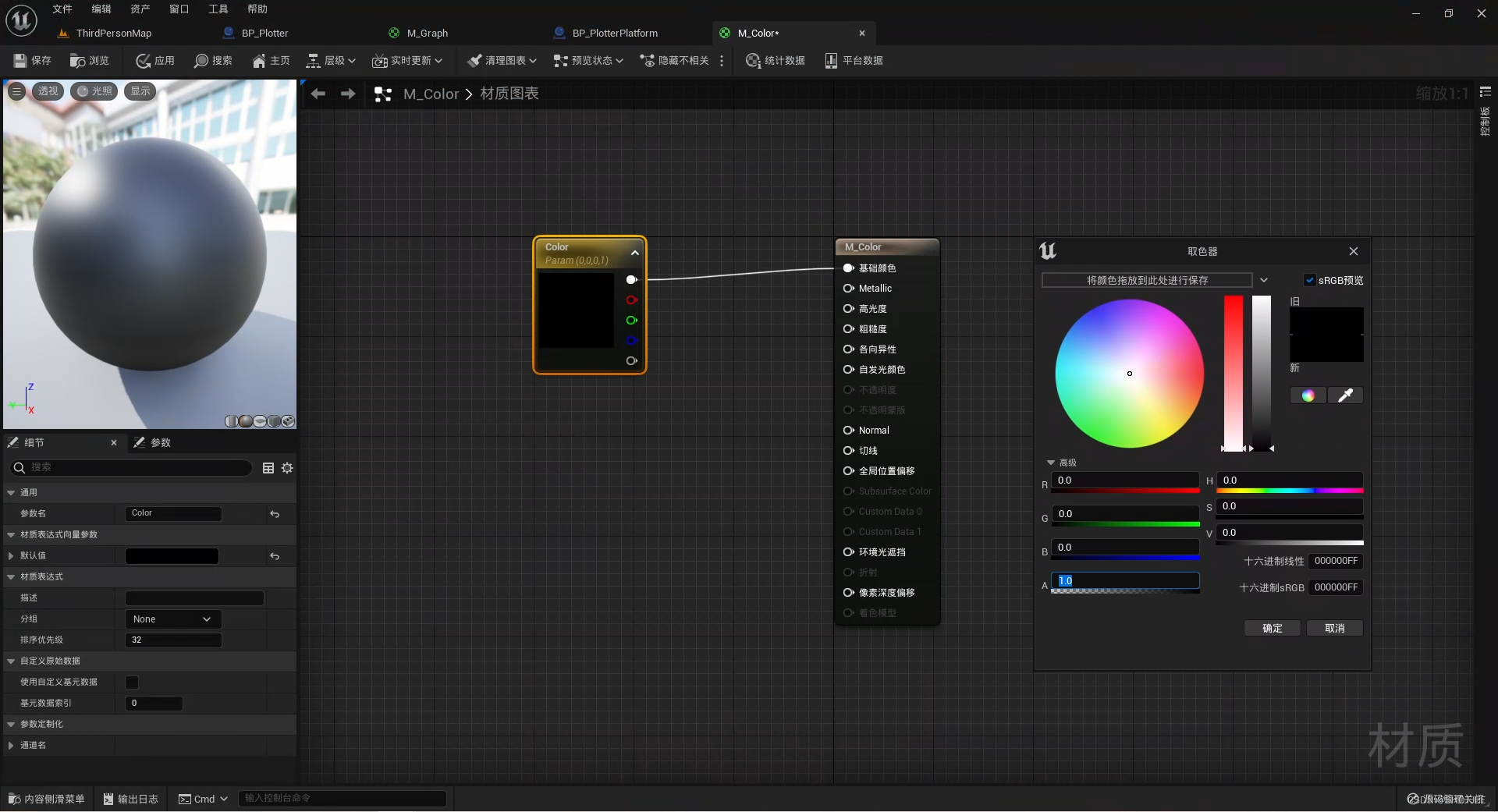Switch to the ThirdPersonMap tab

coord(114,33)
